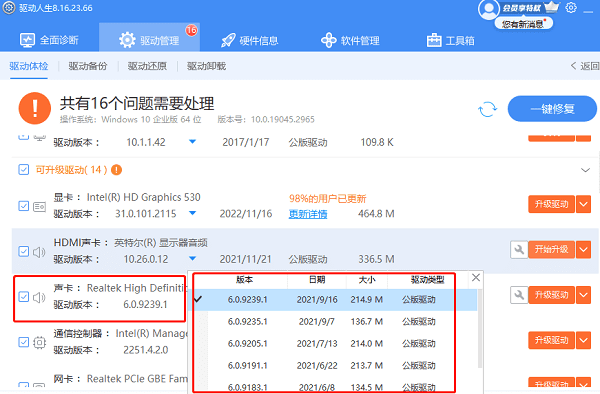600x394 pixels.
Task: Click the 一键修复 button
Action: (552, 109)
